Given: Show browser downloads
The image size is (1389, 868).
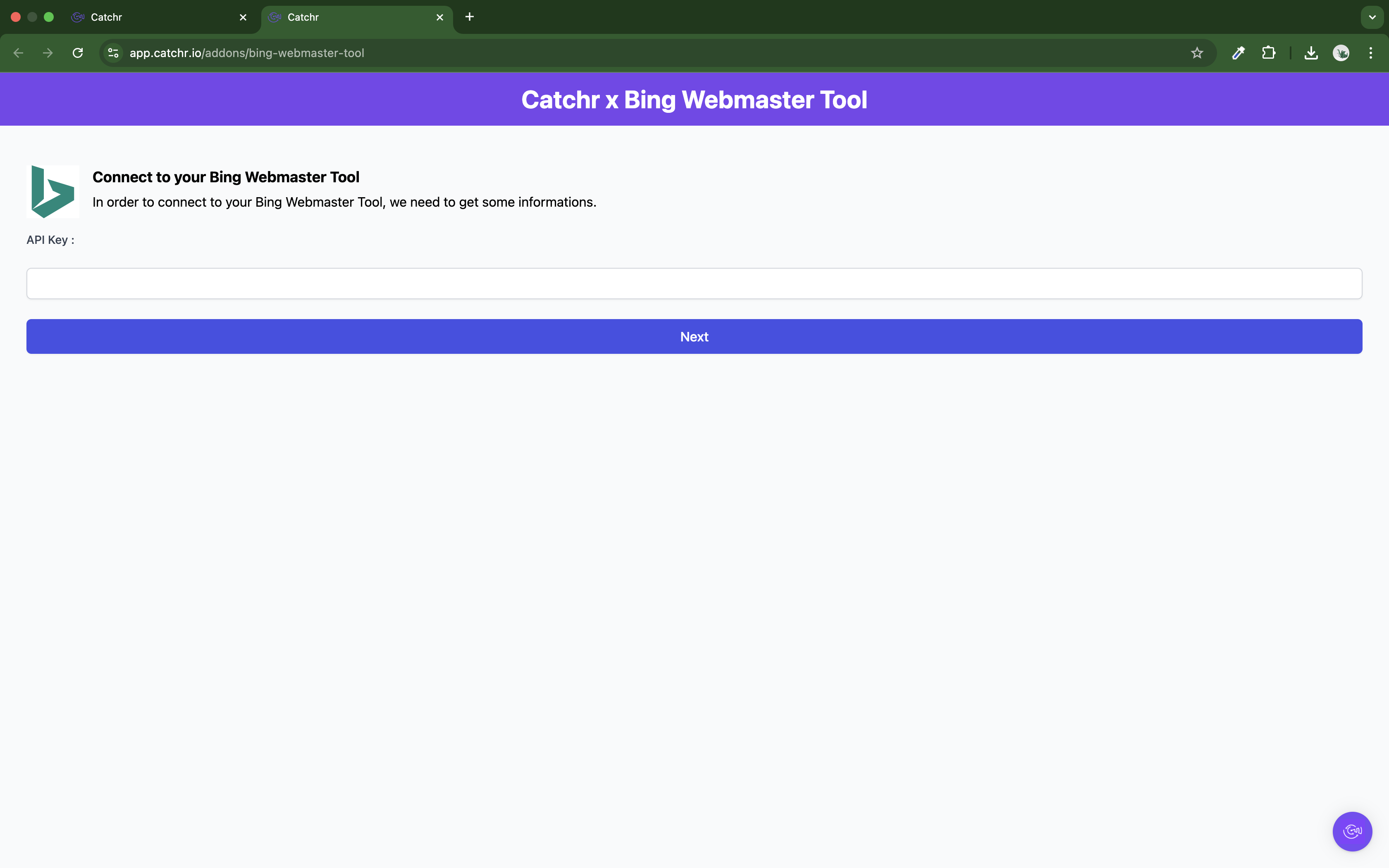Looking at the screenshot, I should pyautogui.click(x=1311, y=53).
